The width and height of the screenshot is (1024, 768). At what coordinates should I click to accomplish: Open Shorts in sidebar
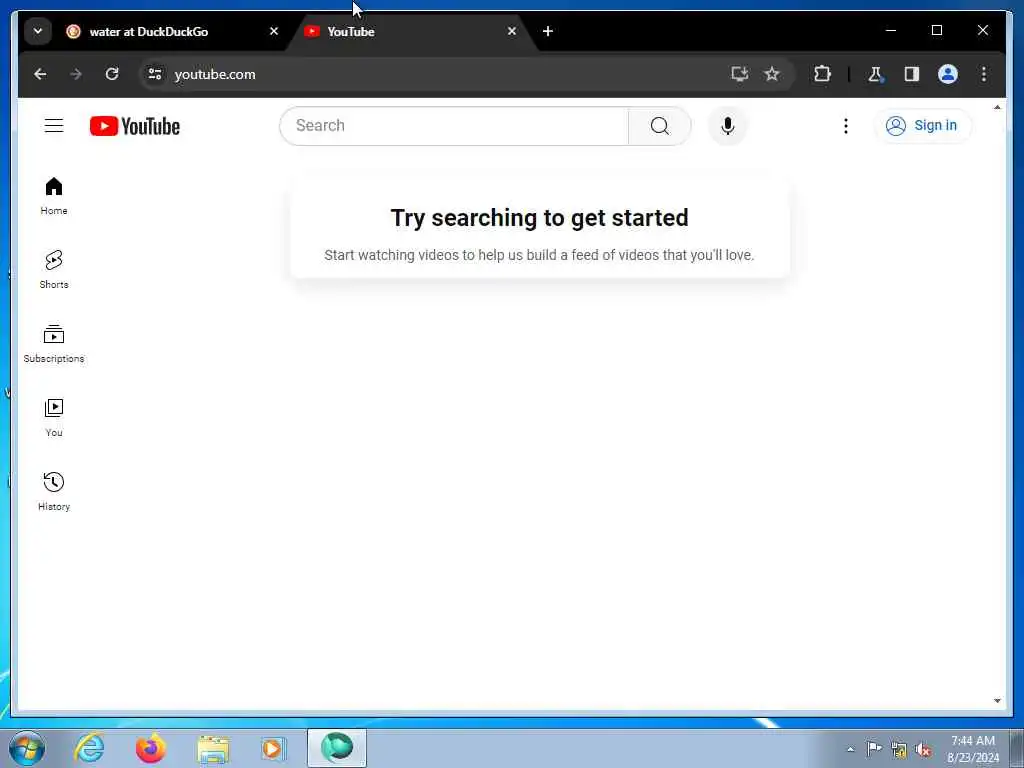(54, 270)
